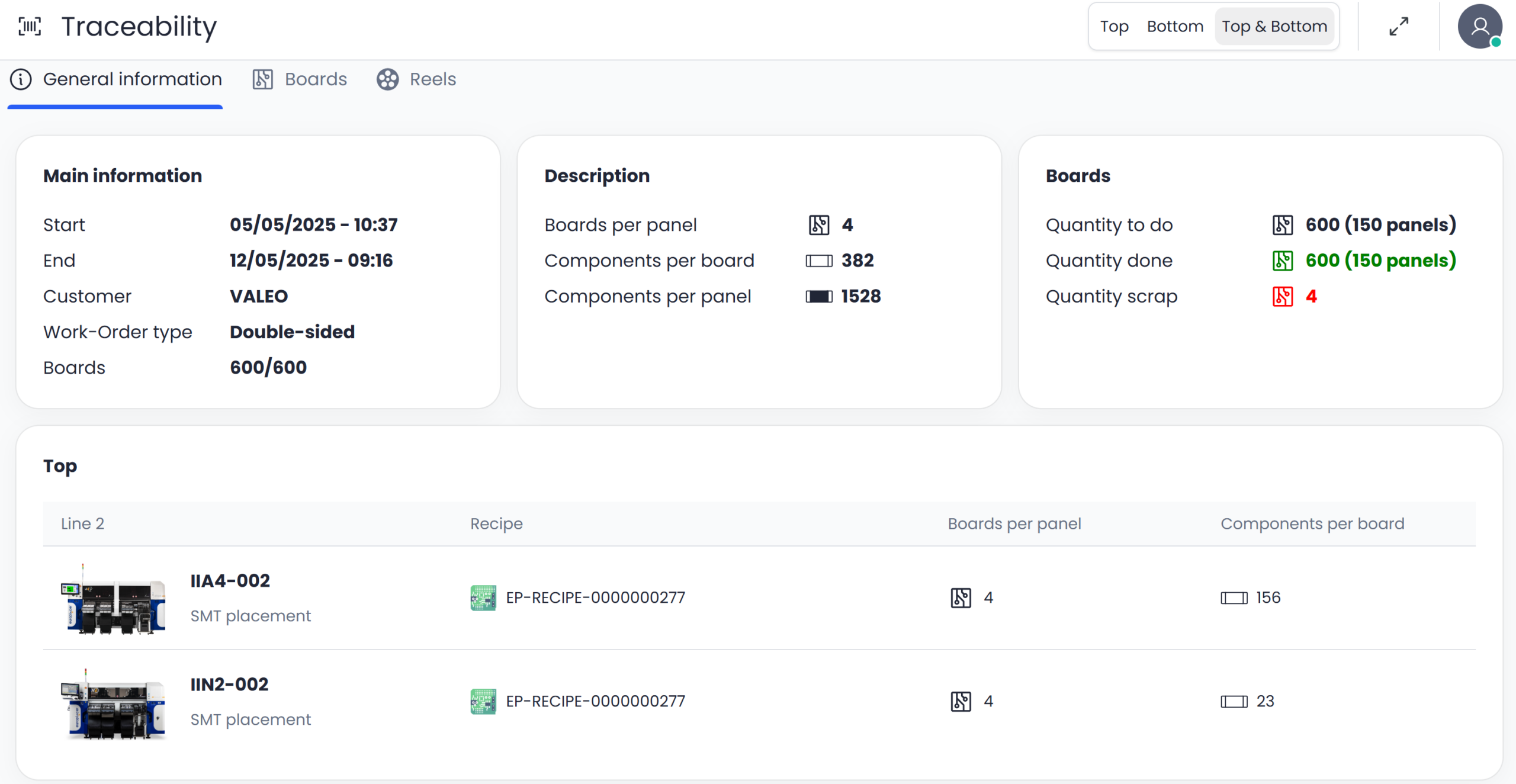Switch to the Boards tab
1516x784 pixels.
[300, 79]
